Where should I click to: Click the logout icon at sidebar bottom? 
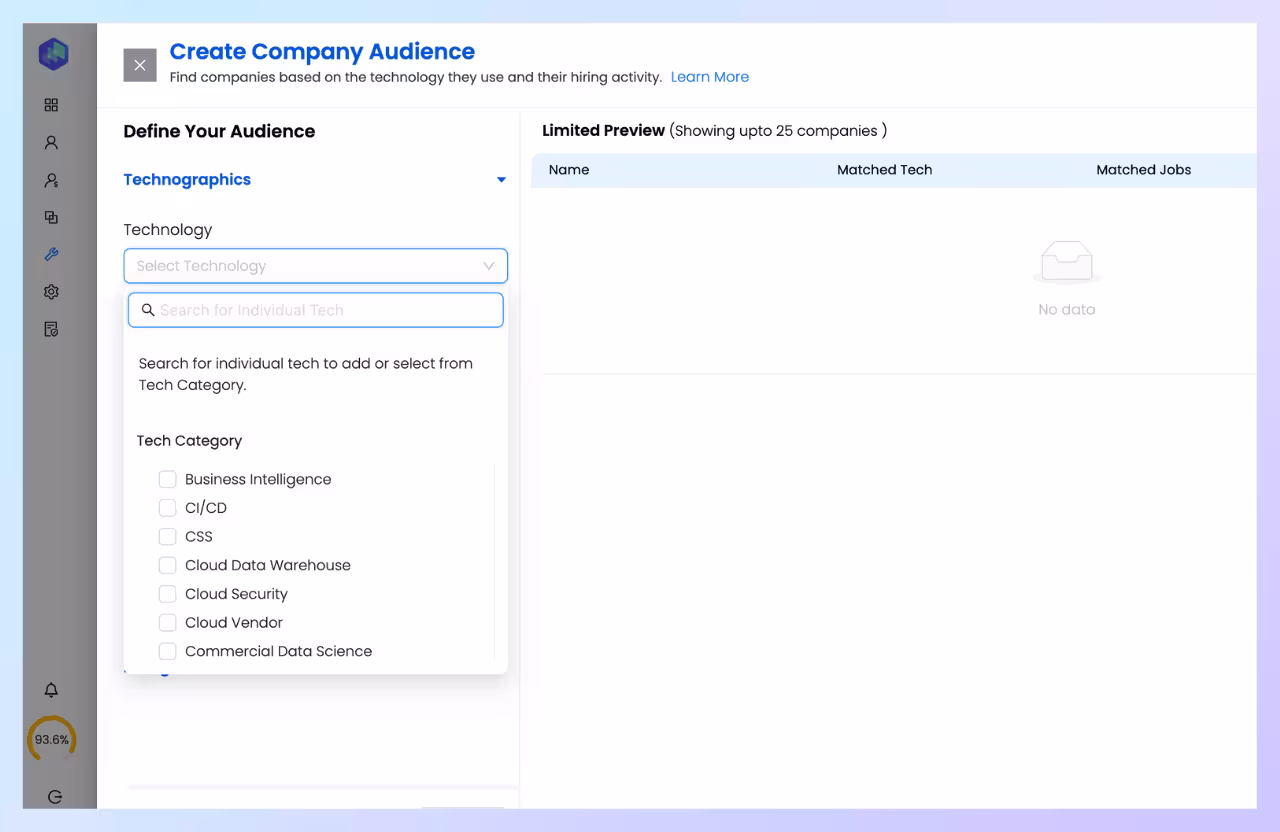tap(55, 796)
